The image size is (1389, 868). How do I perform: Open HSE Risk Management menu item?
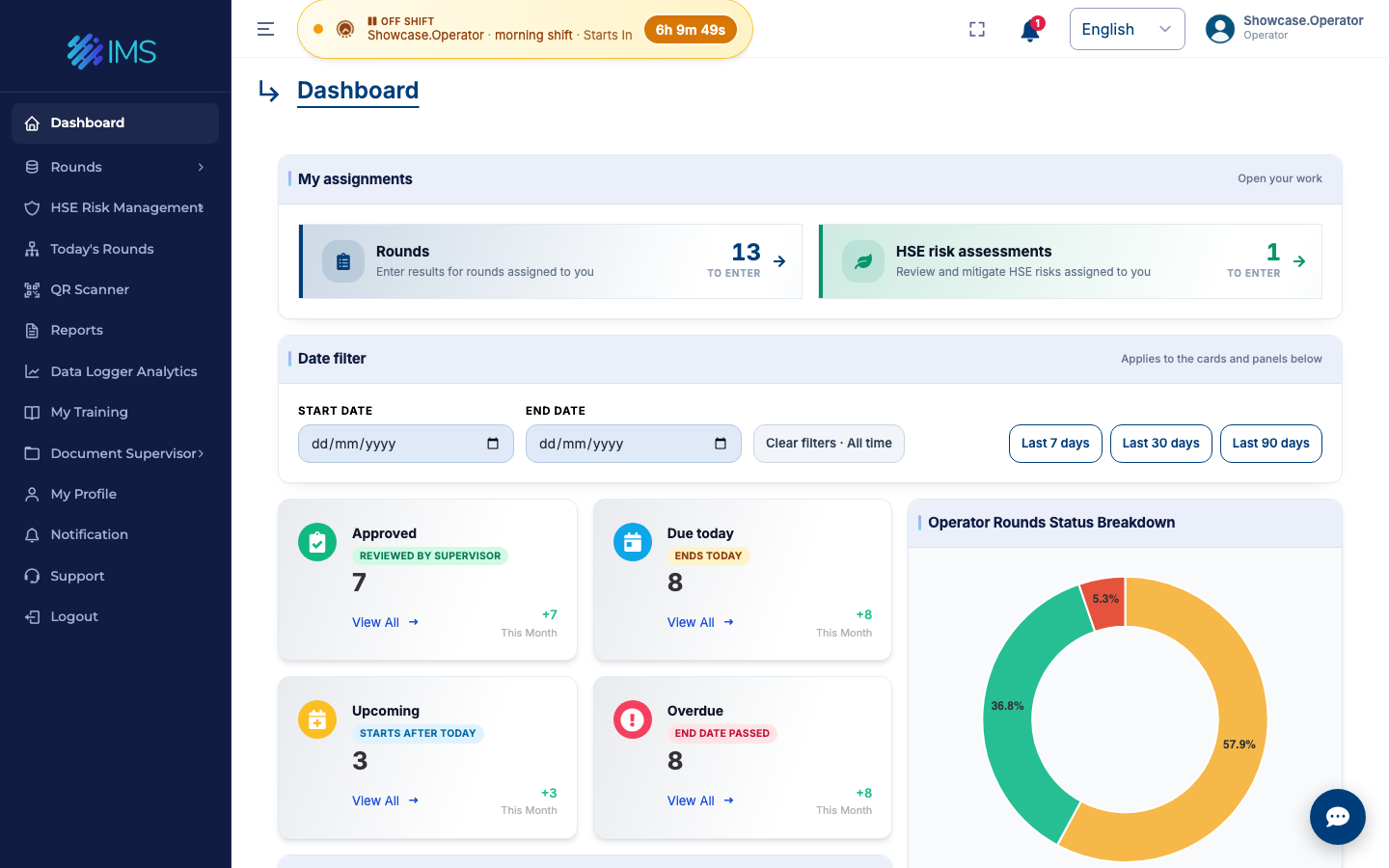pyautogui.click(x=116, y=208)
